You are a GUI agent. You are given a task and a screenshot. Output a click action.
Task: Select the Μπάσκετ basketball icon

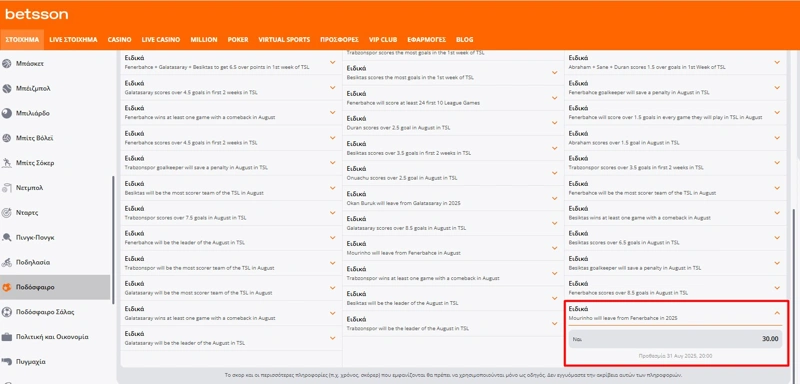tap(7, 64)
